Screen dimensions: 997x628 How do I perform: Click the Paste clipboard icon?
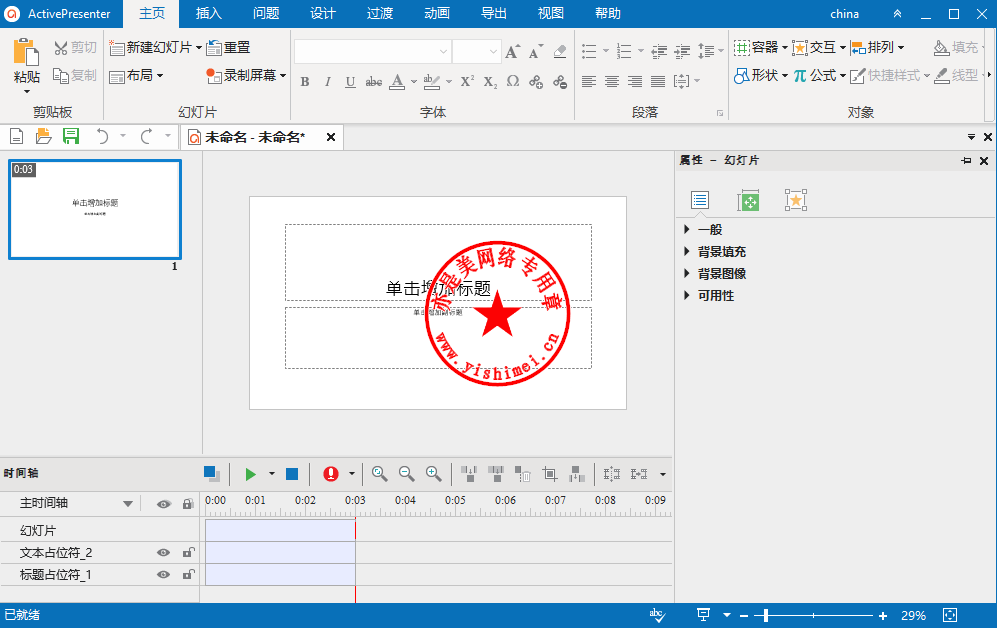26,53
